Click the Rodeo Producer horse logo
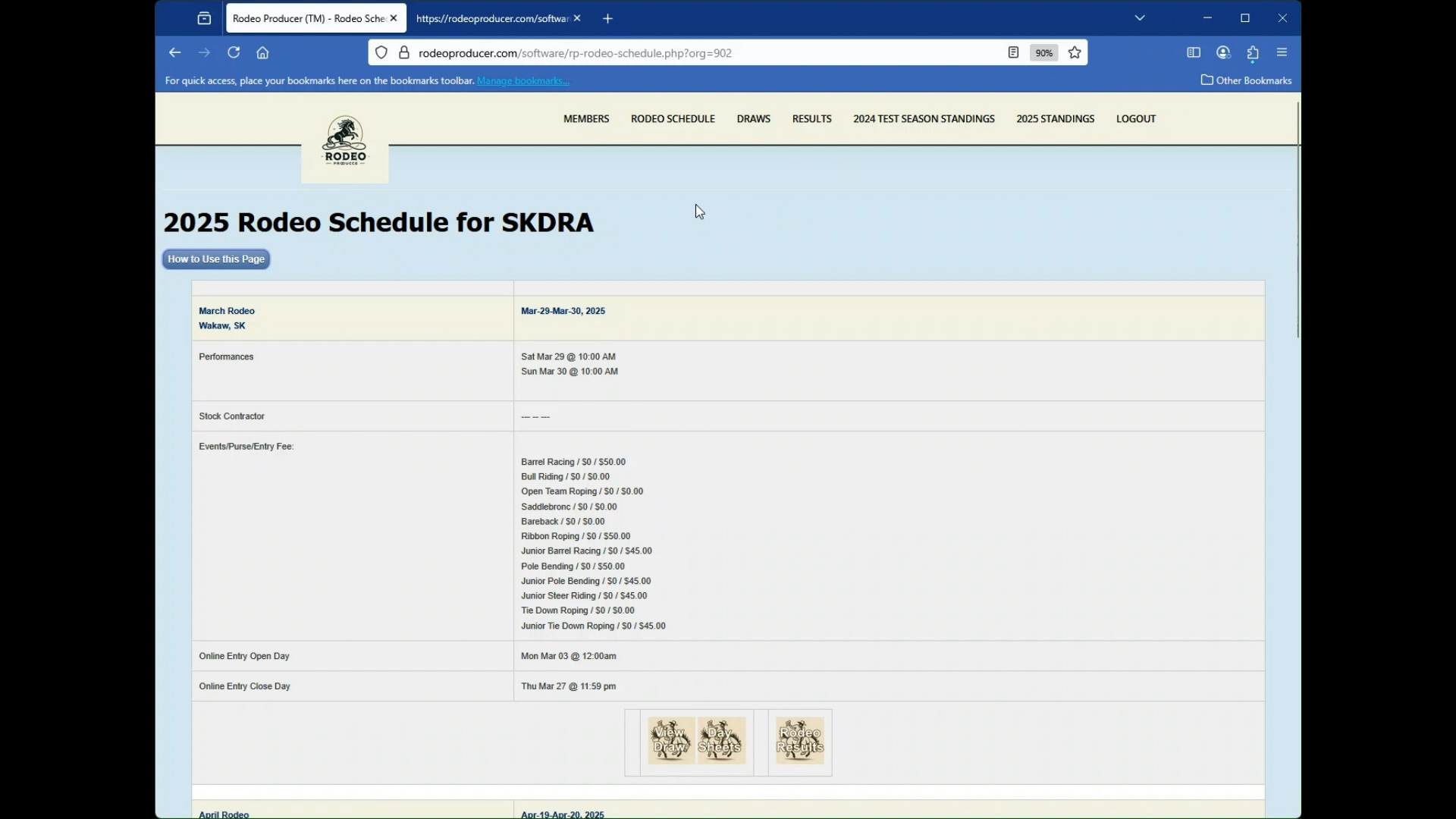Screen dimensions: 1456x819 click(345, 142)
